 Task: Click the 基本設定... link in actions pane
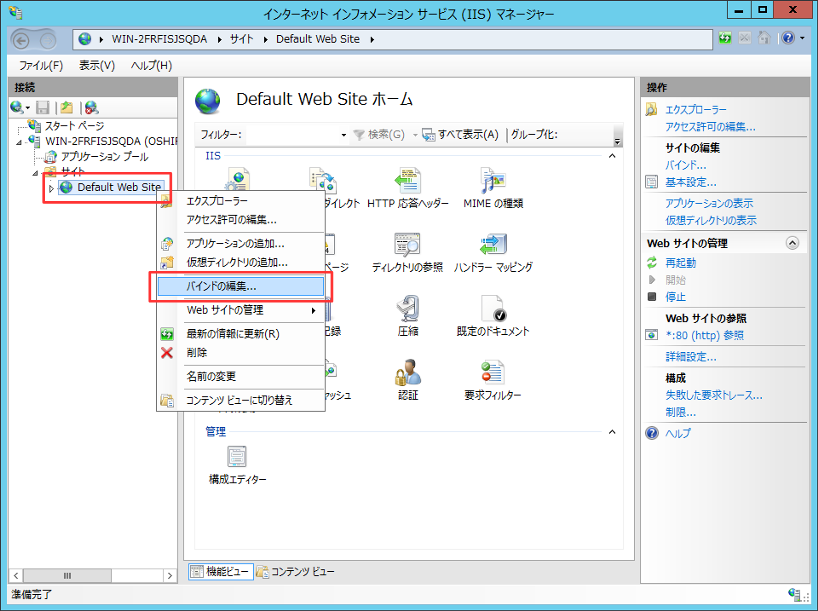tap(691, 182)
